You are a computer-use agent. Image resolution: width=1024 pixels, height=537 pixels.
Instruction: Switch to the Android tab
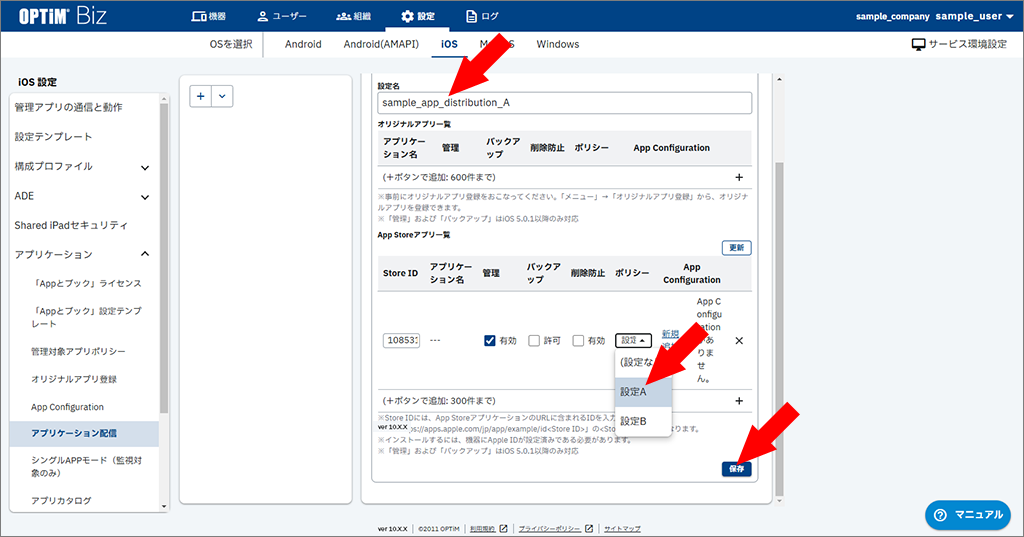[303, 44]
